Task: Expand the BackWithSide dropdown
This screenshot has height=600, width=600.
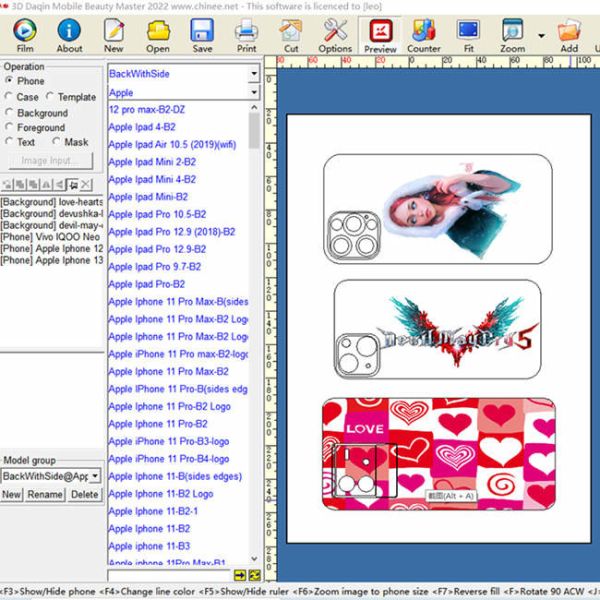Action: coord(253,75)
